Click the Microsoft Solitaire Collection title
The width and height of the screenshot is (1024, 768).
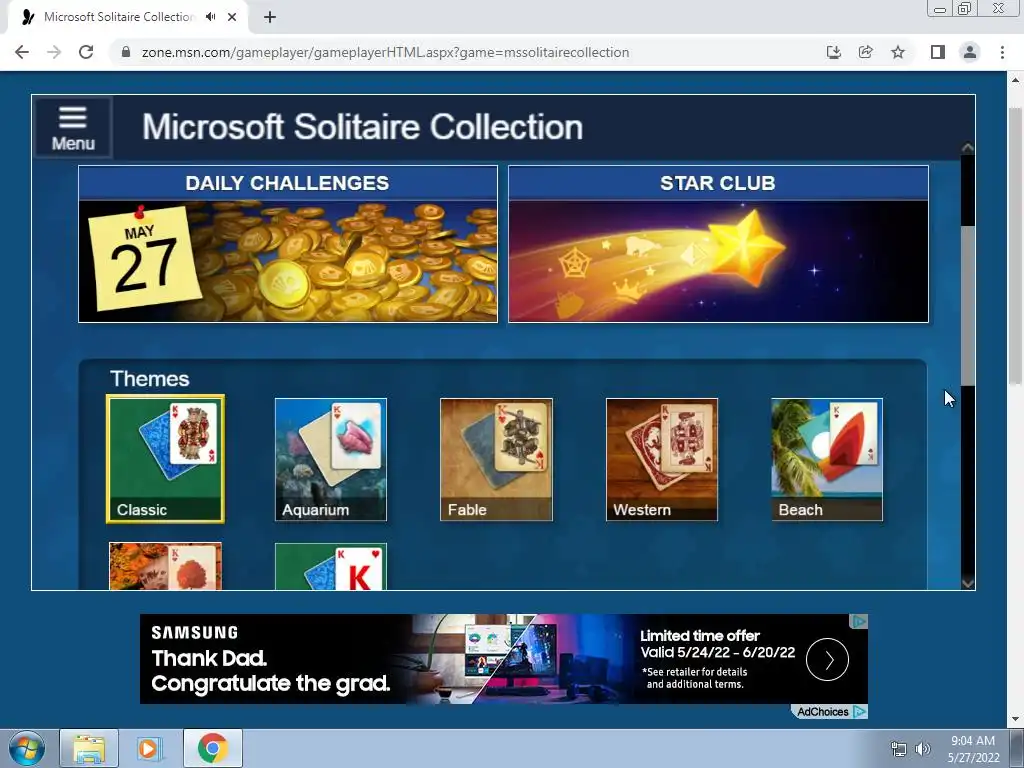coord(362,127)
